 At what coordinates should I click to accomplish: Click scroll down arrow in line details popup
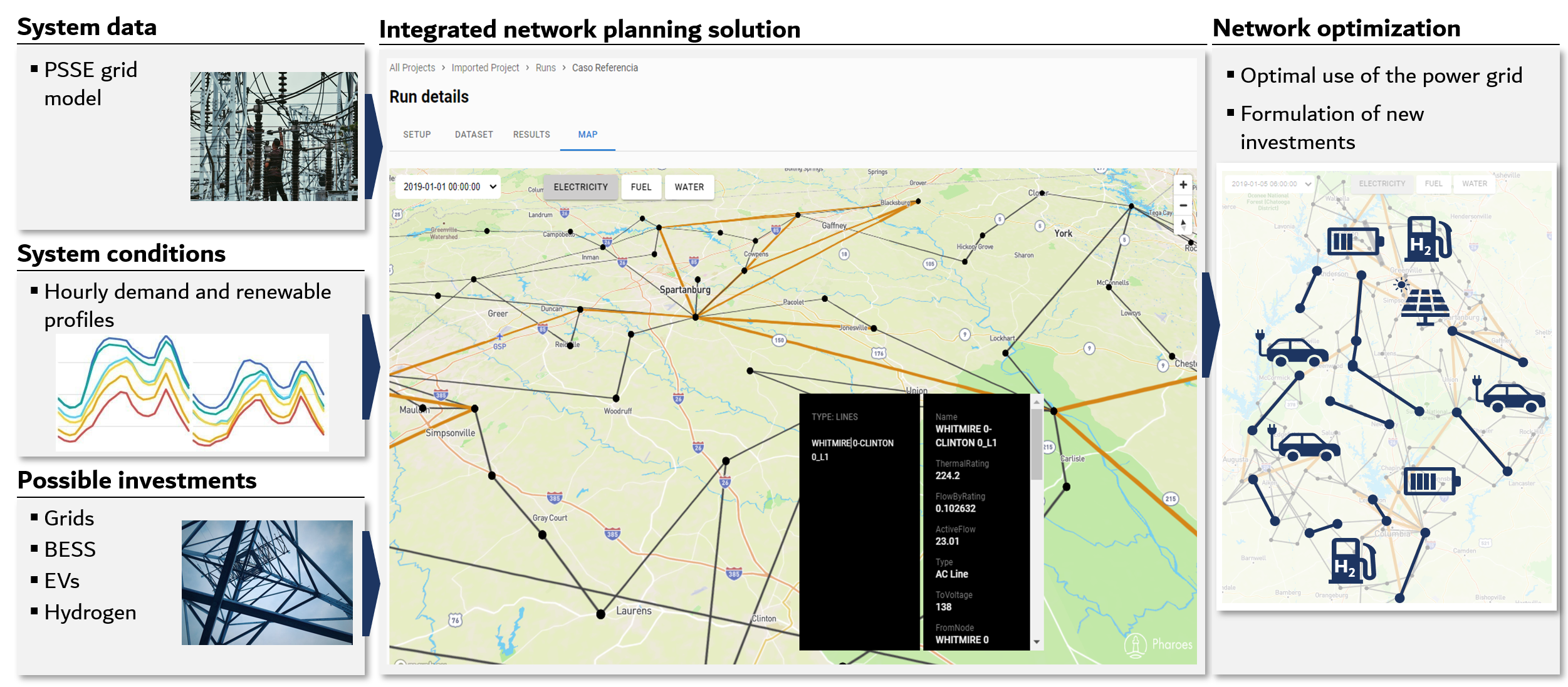tap(1037, 642)
